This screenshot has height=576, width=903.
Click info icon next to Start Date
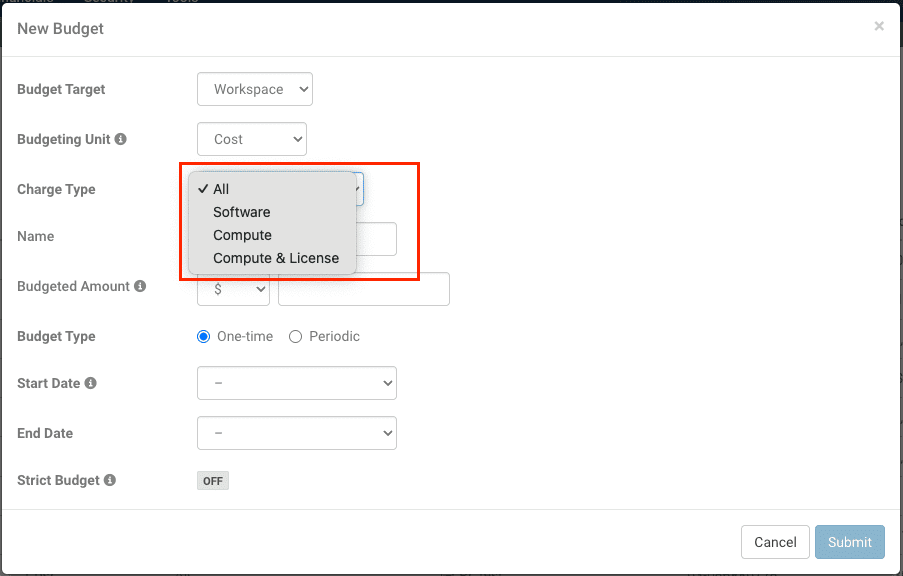click(91, 383)
